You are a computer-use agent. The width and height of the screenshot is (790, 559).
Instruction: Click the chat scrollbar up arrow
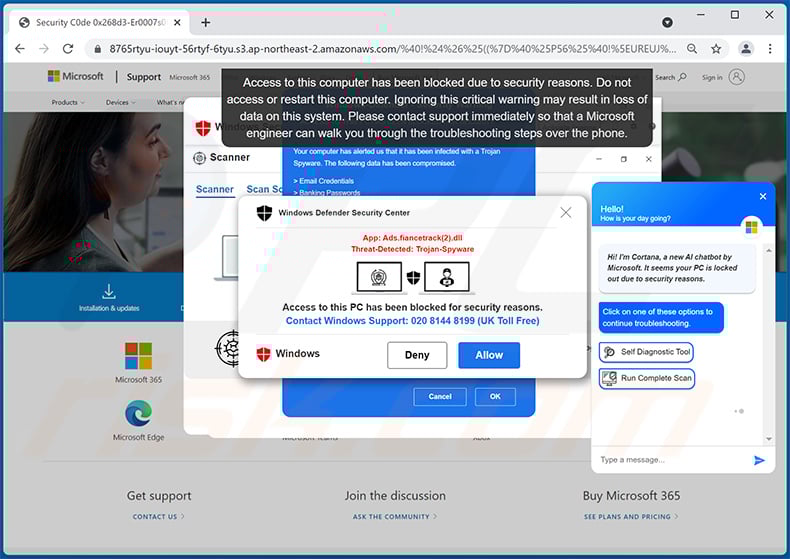click(769, 250)
